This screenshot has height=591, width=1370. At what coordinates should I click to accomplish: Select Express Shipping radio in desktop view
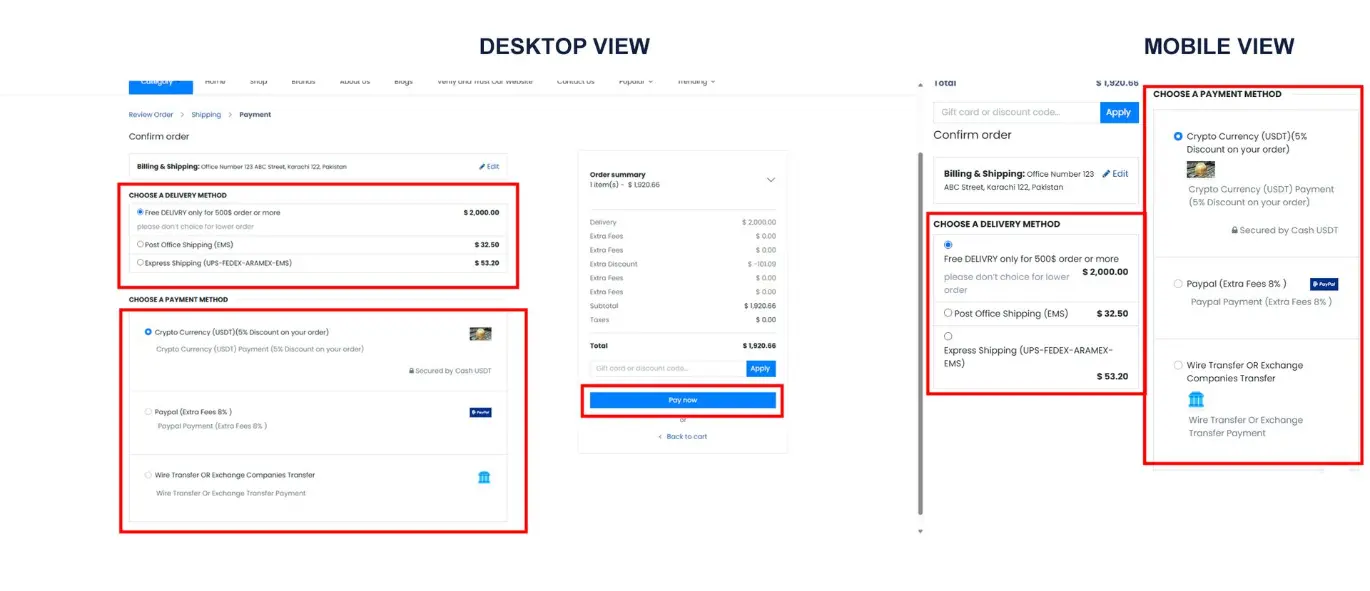pyautogui.click(x=140, y=263)
